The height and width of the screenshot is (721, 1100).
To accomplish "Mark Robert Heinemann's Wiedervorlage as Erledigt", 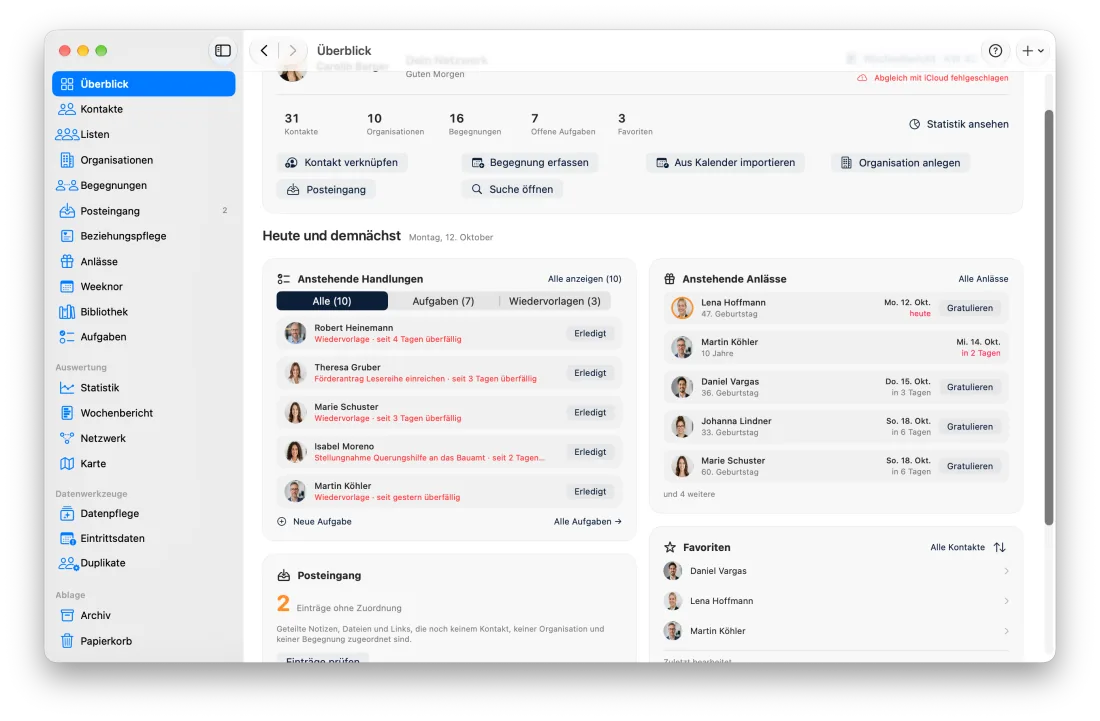I will coord(590,334).
